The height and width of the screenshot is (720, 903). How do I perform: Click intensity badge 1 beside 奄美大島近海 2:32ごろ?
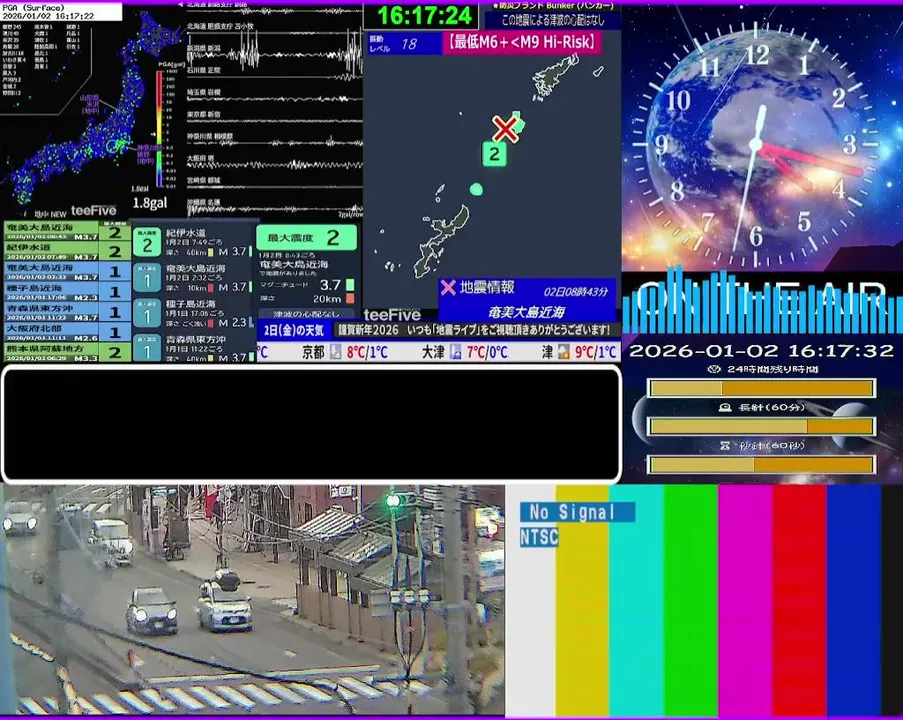[x=147, y=278]
